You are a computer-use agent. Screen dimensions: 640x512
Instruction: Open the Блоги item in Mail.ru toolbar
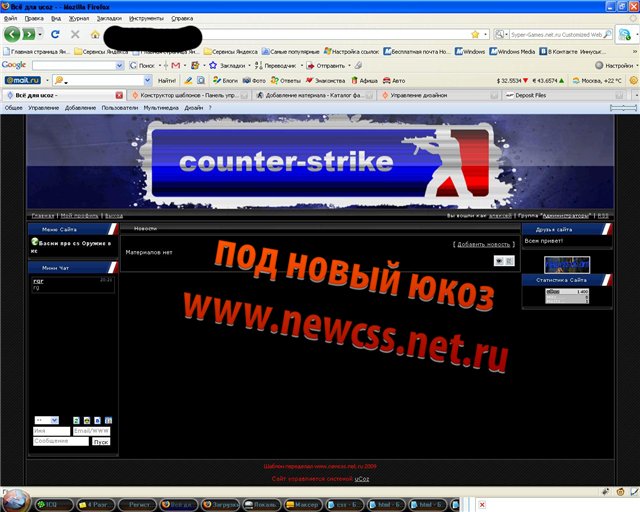[225, 80]
